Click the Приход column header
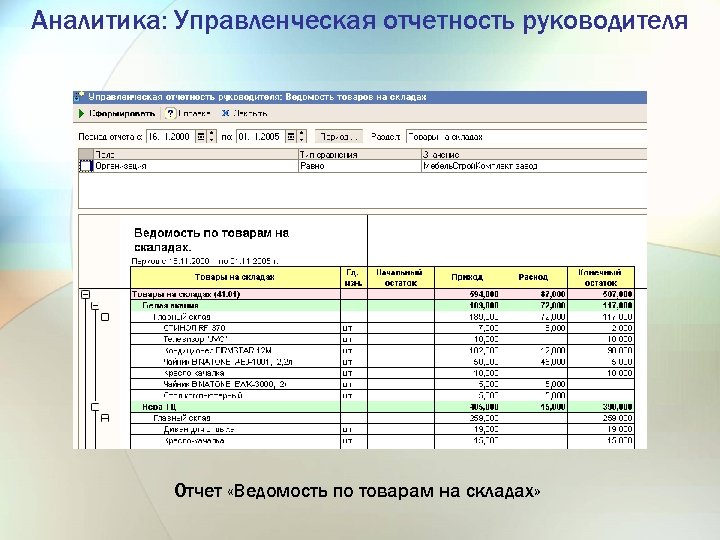 coord(467,277)
